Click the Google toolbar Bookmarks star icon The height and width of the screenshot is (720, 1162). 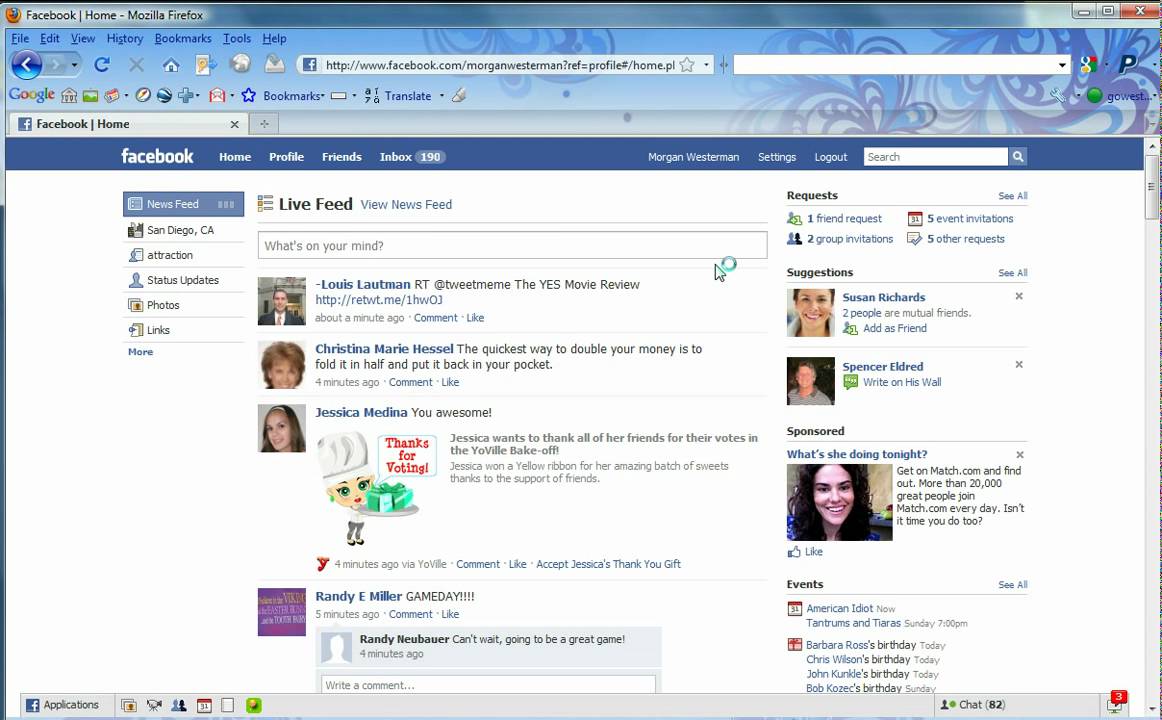pos(248,96)
